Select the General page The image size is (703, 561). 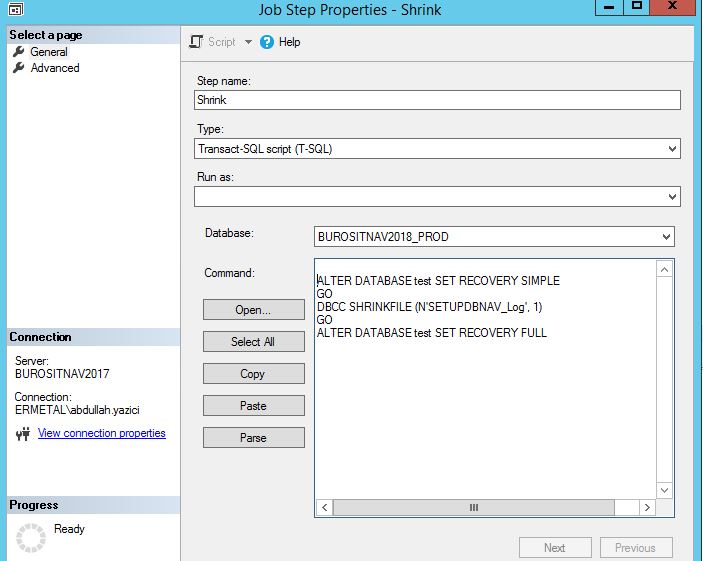pos(48,52)
